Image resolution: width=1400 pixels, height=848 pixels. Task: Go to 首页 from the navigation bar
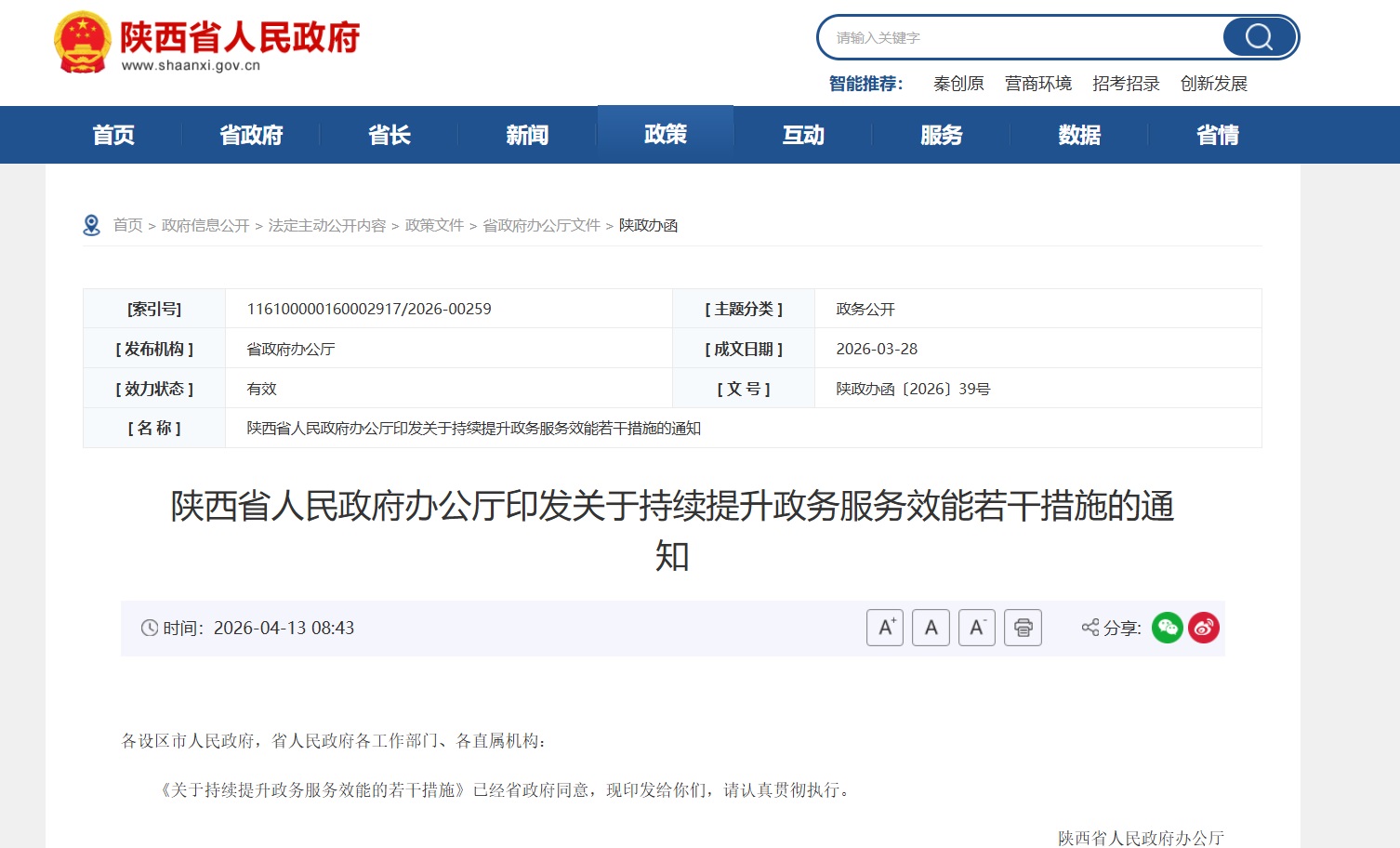(x=113, y=135)
